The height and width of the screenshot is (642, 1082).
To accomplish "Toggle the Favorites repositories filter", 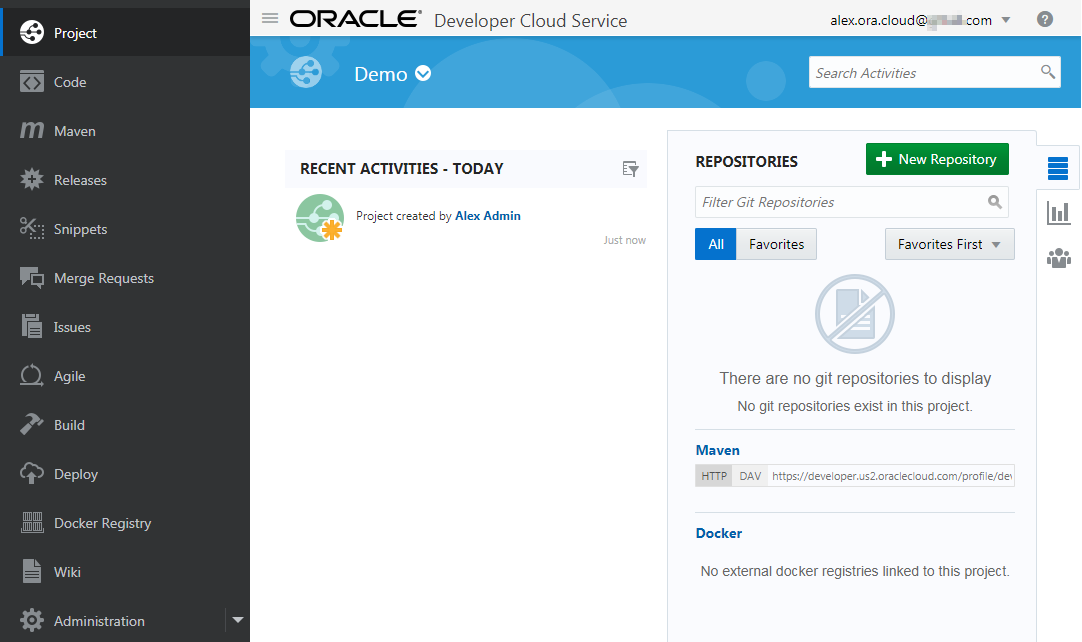I will [x=776, y=244].
